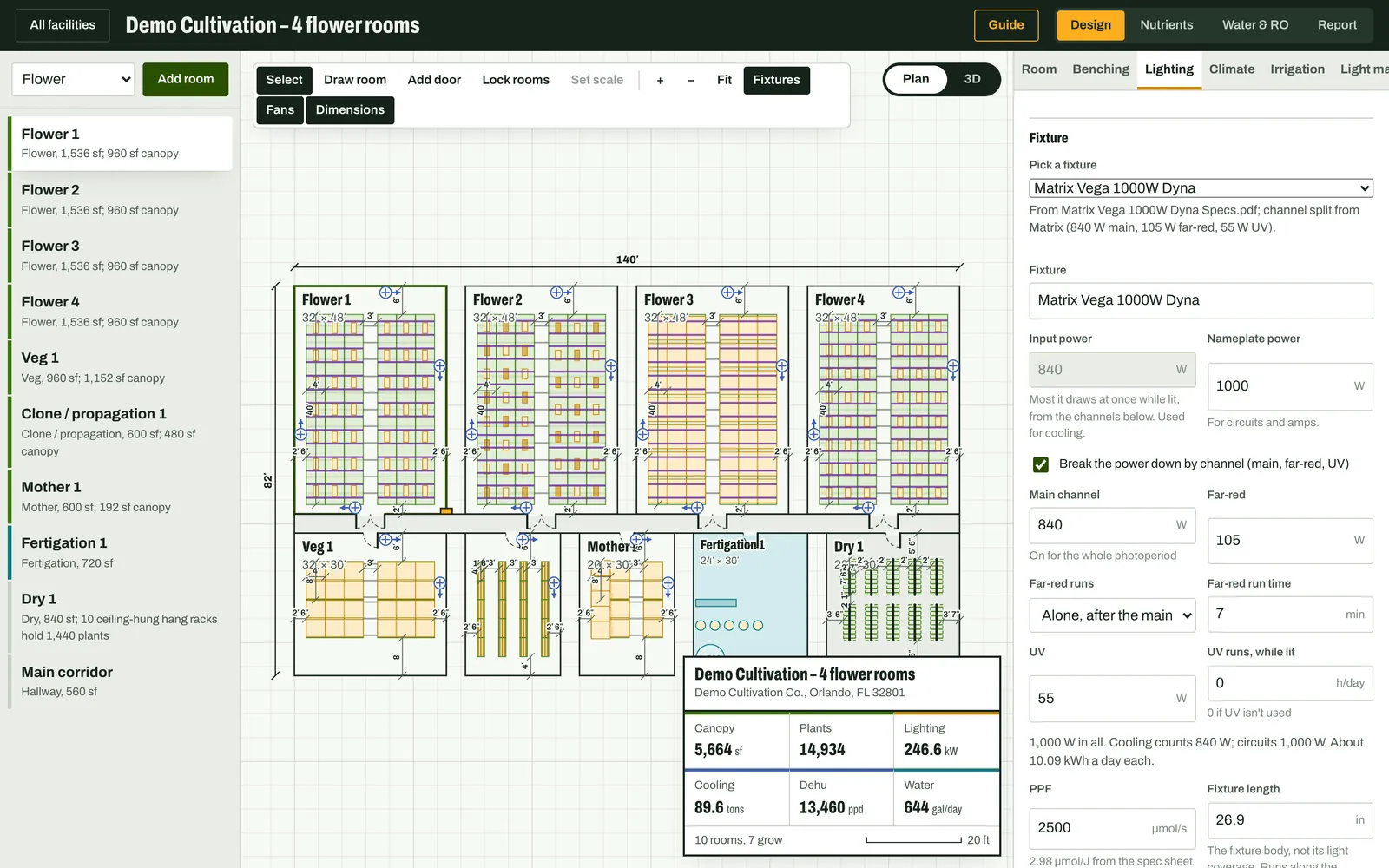Zoom out with the minus toolbar button
This screenshot has height=868, width=1389.
click(691, 80)
